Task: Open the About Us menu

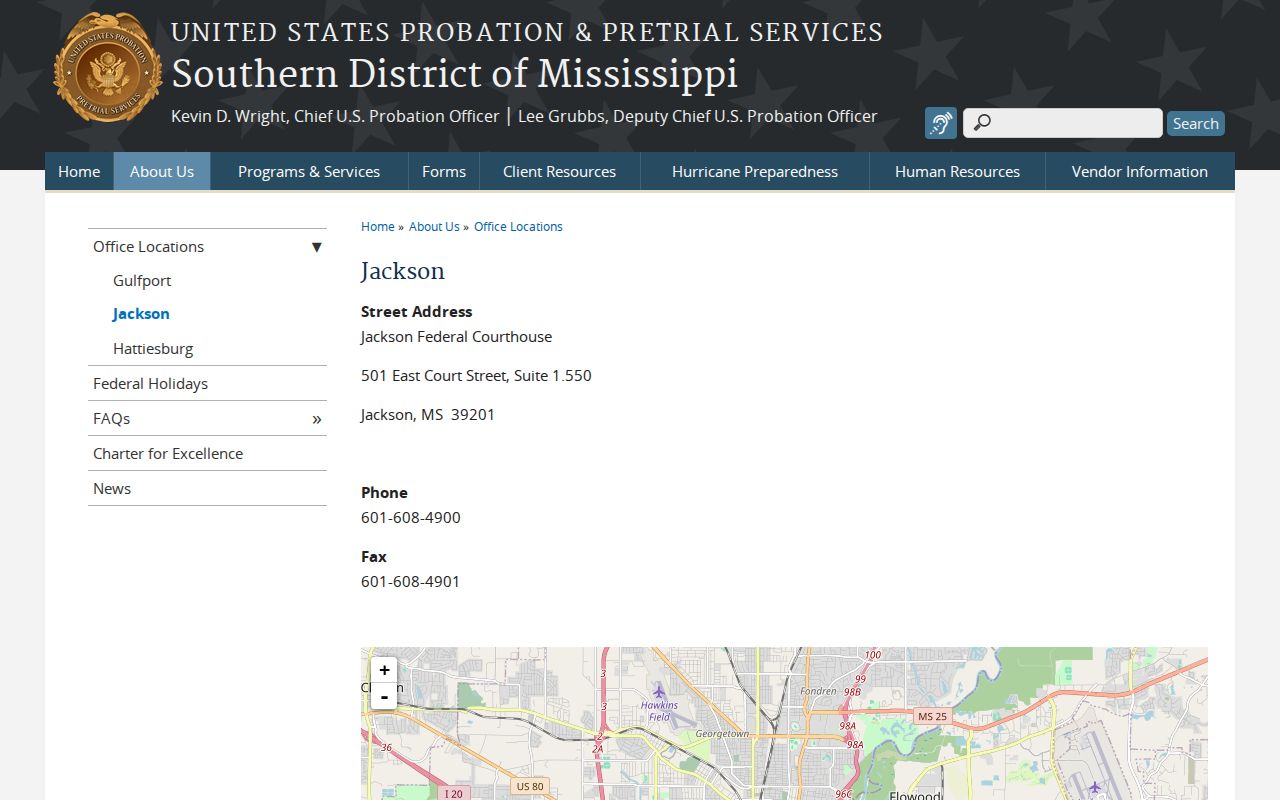Action: click(x=162, y=171)
